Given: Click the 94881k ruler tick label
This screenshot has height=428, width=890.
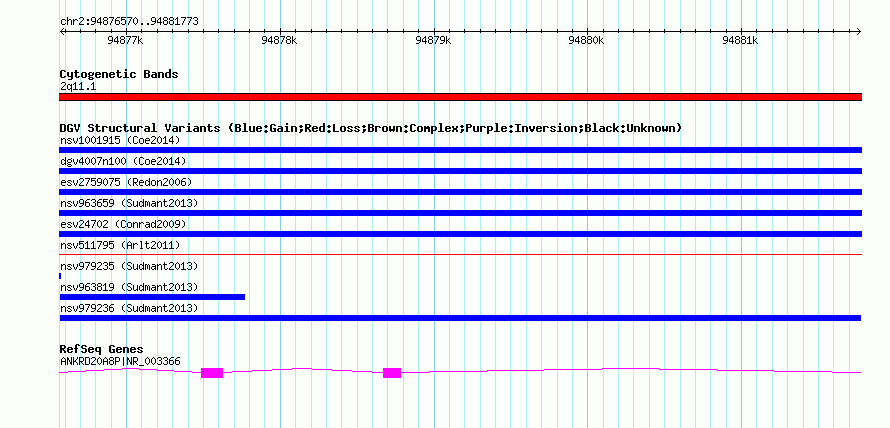Looking at the screenshot, I should click(x=740, y=40).
